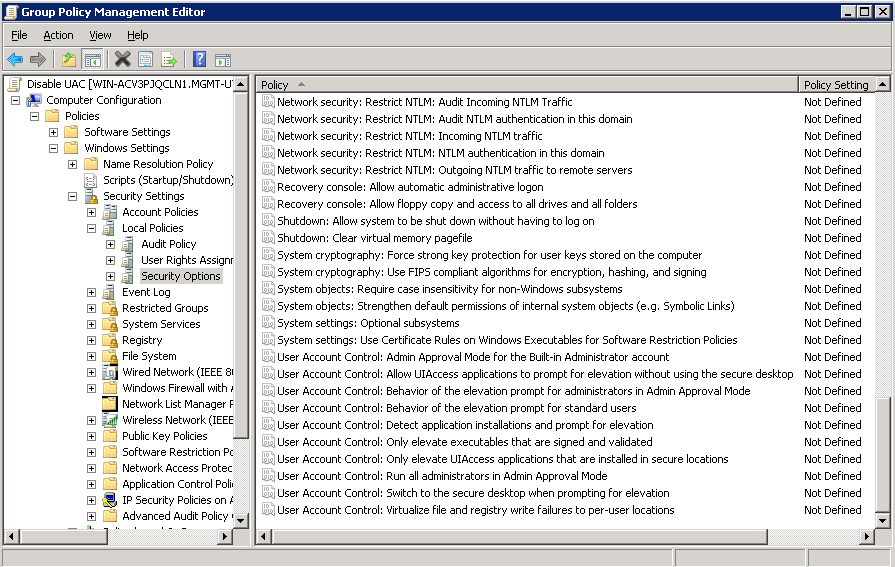
Task: Select Audit Policy in the tree
Action: click(x=168, y=244)
